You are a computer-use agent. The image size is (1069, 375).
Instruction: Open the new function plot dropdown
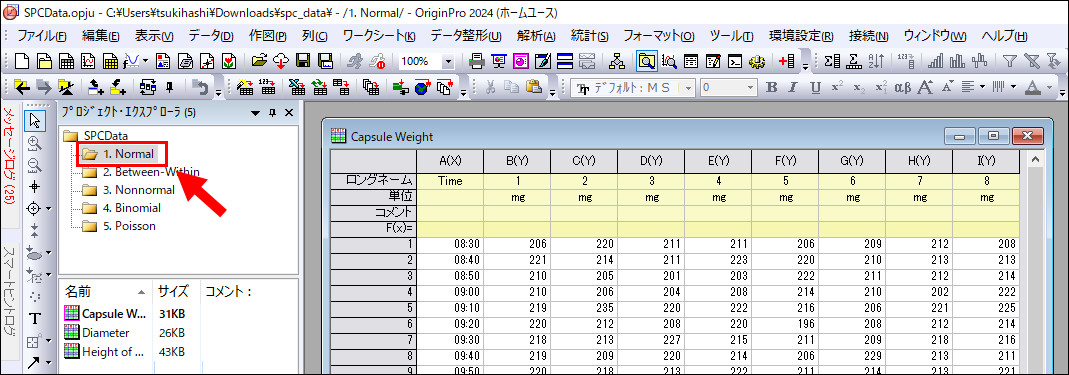click(x=145, y=61)
